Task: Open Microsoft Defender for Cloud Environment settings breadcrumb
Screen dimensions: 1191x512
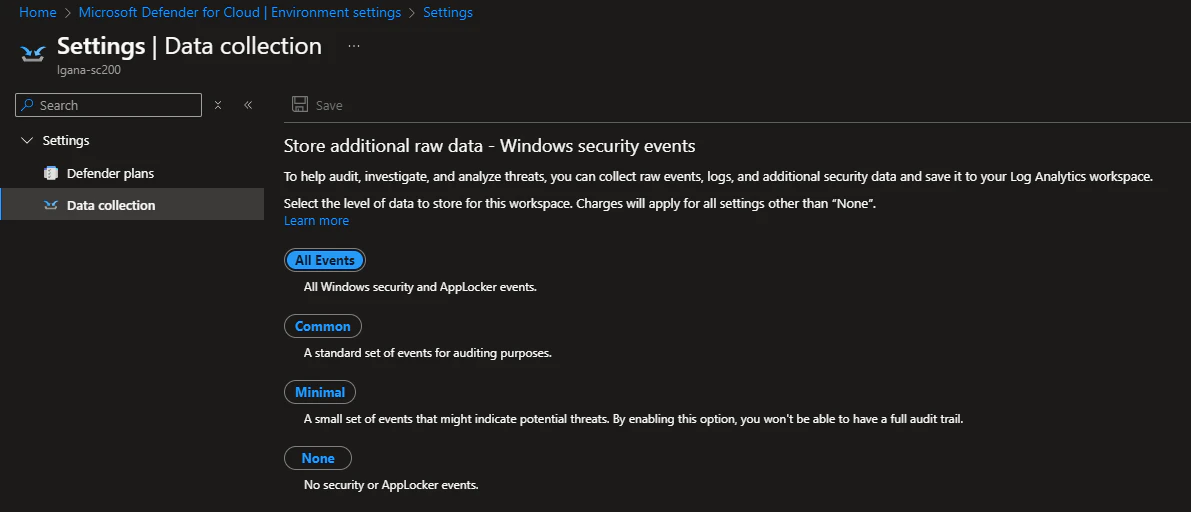Action: (240, 13)
